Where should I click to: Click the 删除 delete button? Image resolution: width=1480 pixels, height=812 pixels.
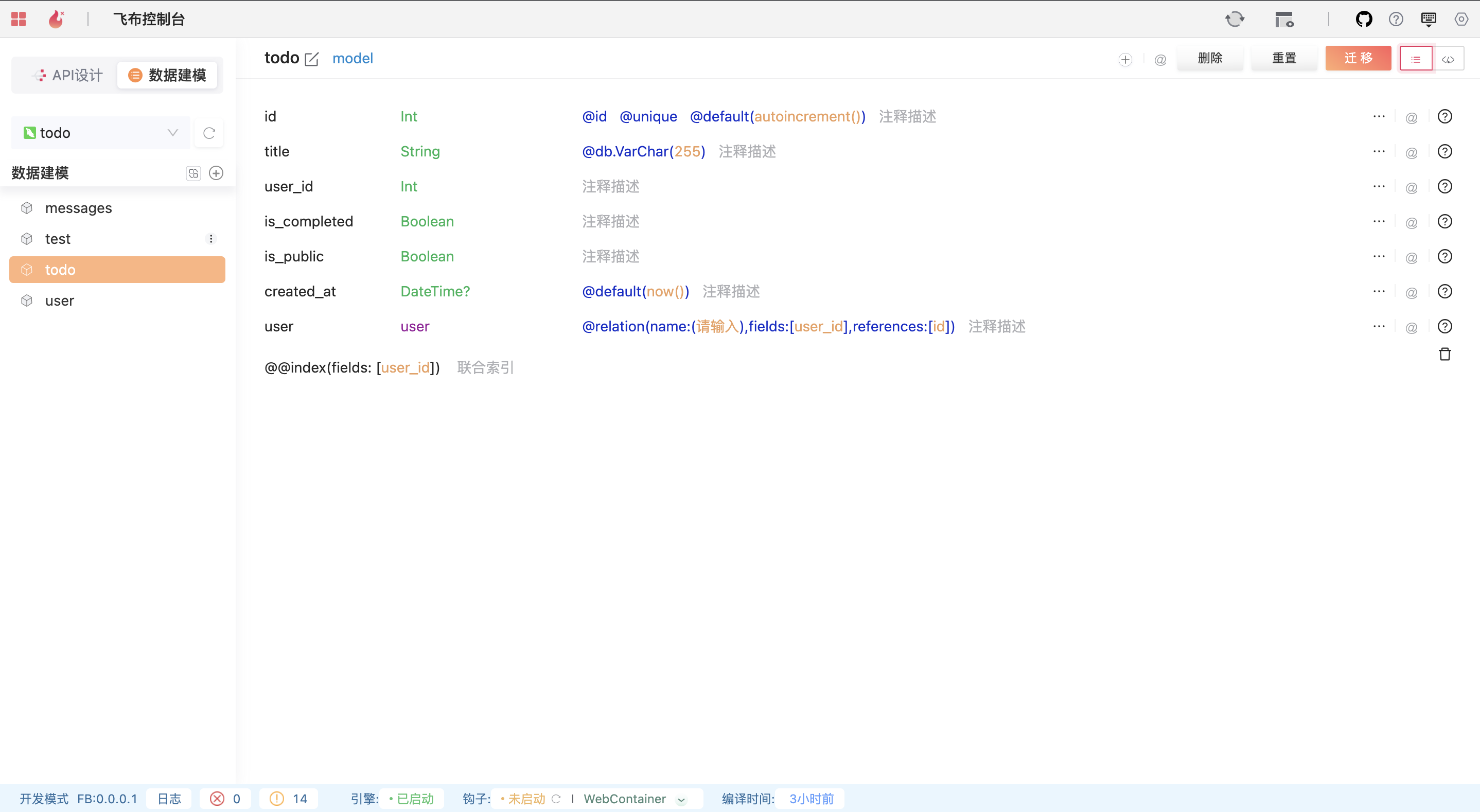point(1209,58)
